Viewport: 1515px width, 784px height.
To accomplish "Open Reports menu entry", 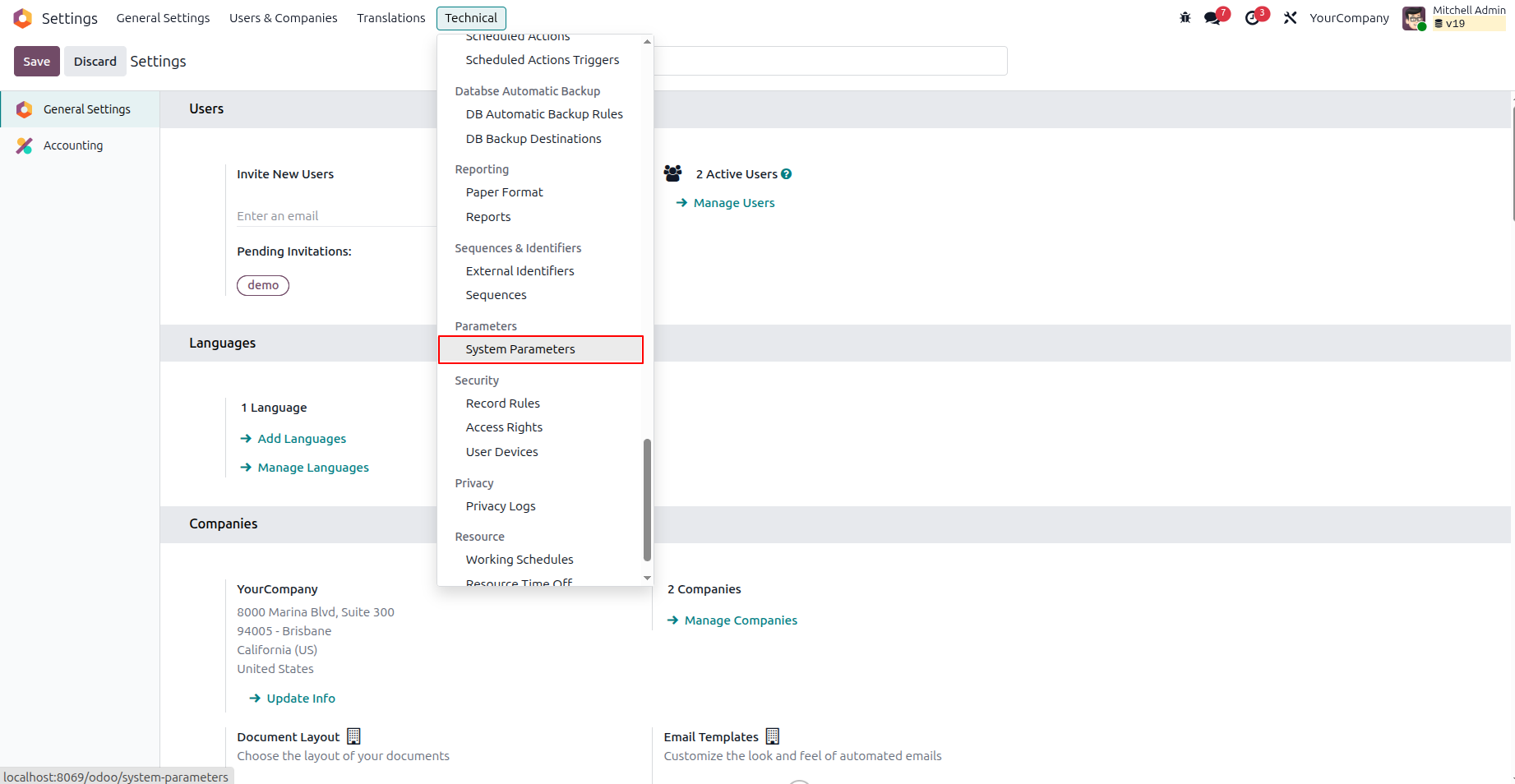I will [488, 217].
